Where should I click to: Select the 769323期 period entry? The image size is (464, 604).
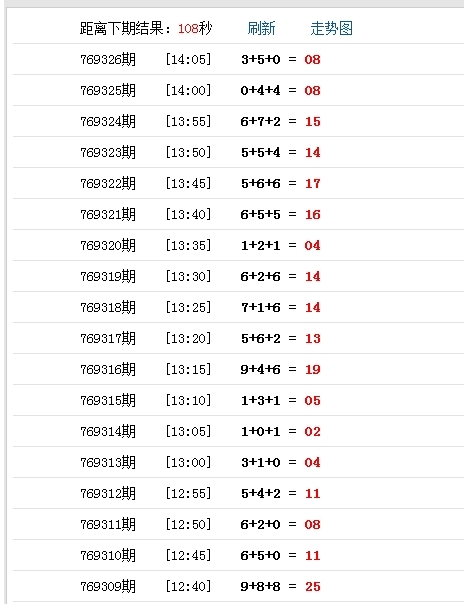[x=108, y=153]
